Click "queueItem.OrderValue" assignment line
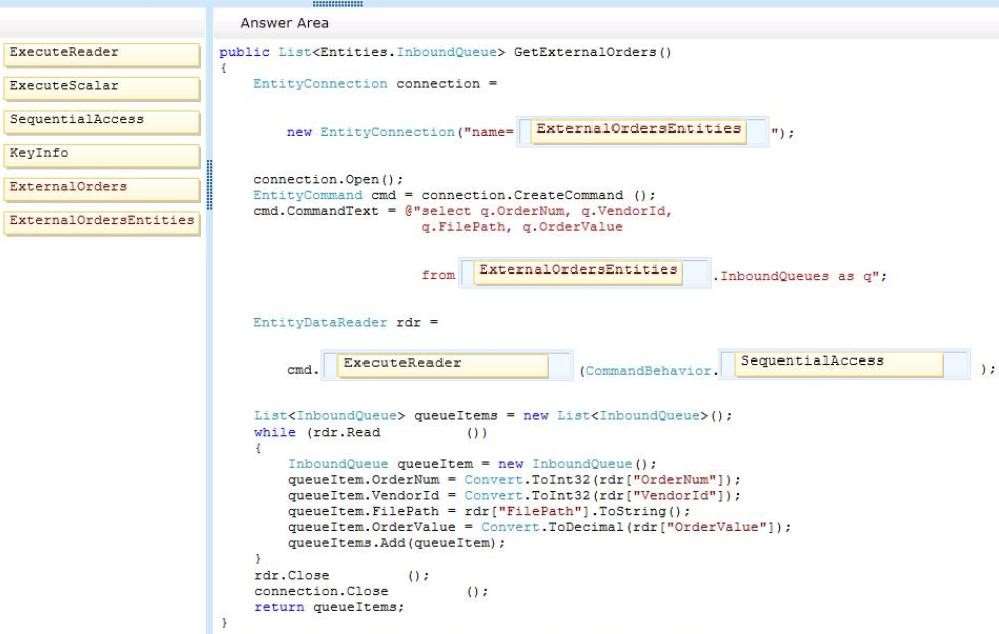Image resolution: width=999 pixels, height=634 pixels. click(x=539, y=527)
